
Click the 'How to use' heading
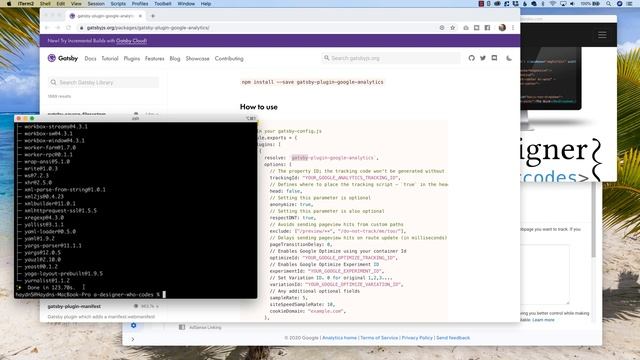[x=258, y=107]
